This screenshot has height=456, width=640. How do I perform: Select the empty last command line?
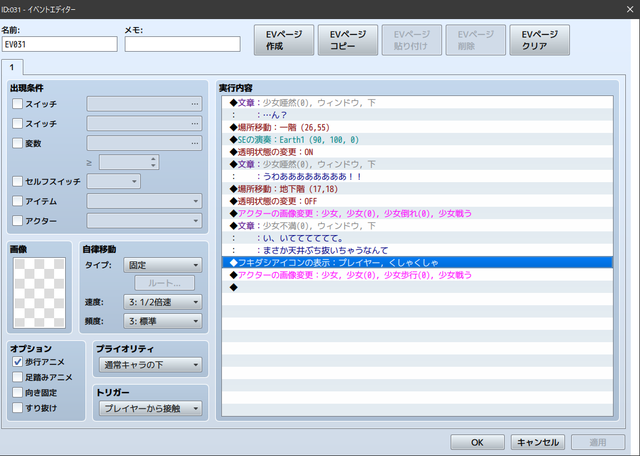point(417,287)
